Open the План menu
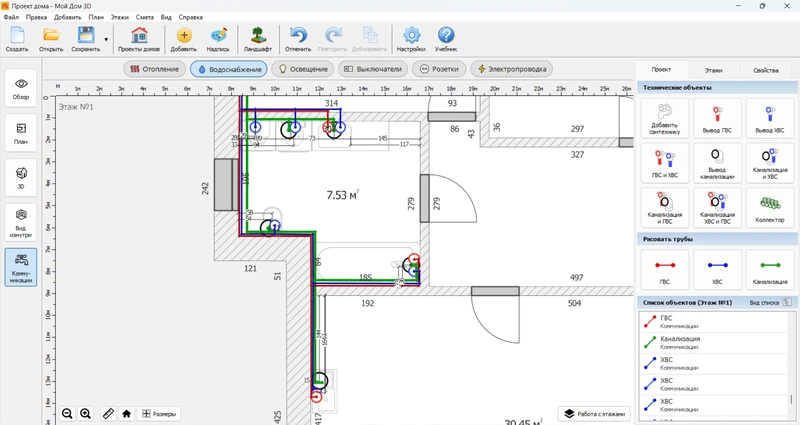 coord(96,17)
